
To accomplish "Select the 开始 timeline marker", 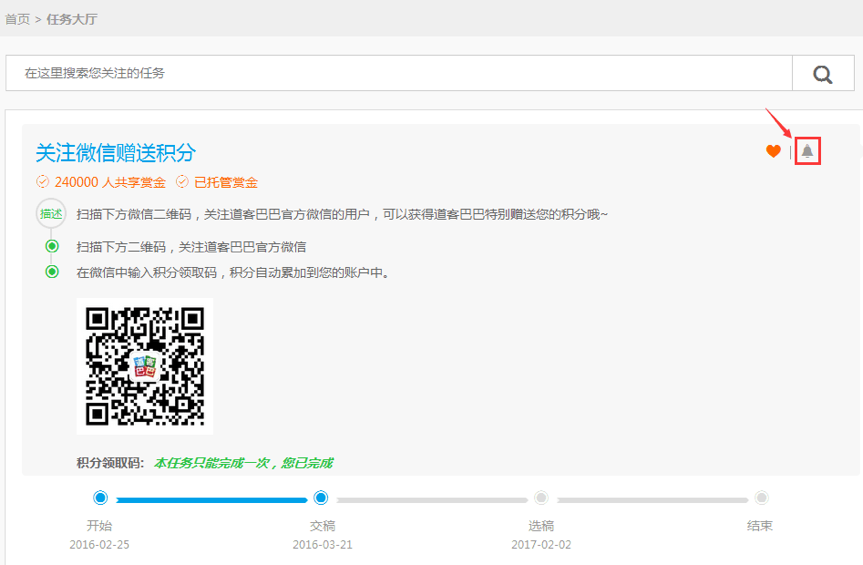I will (100, 498).
